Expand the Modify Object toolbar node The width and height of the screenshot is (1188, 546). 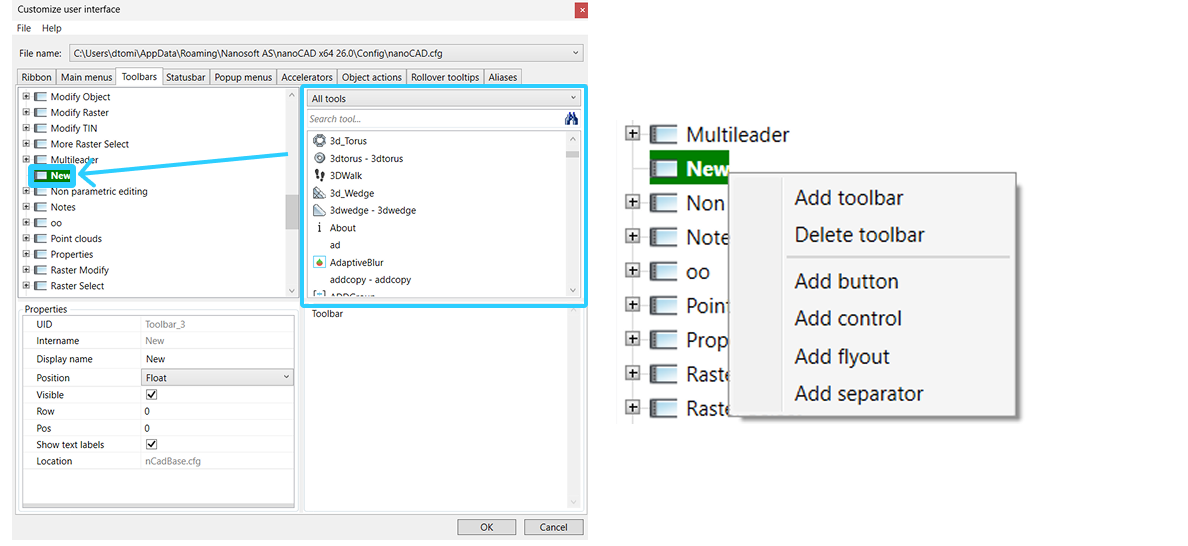pos(27,97)
